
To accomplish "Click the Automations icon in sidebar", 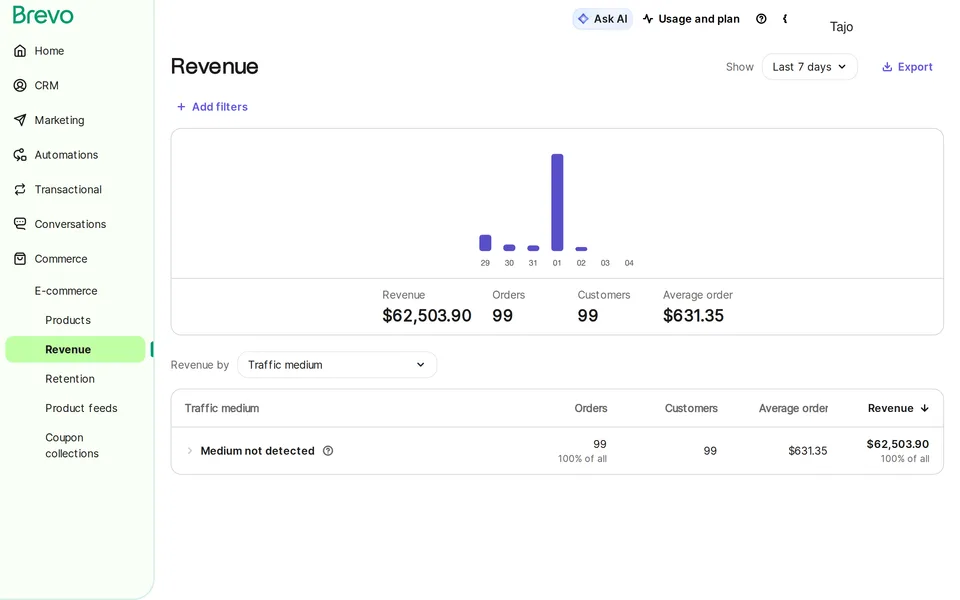I will [x=20, y=155].
